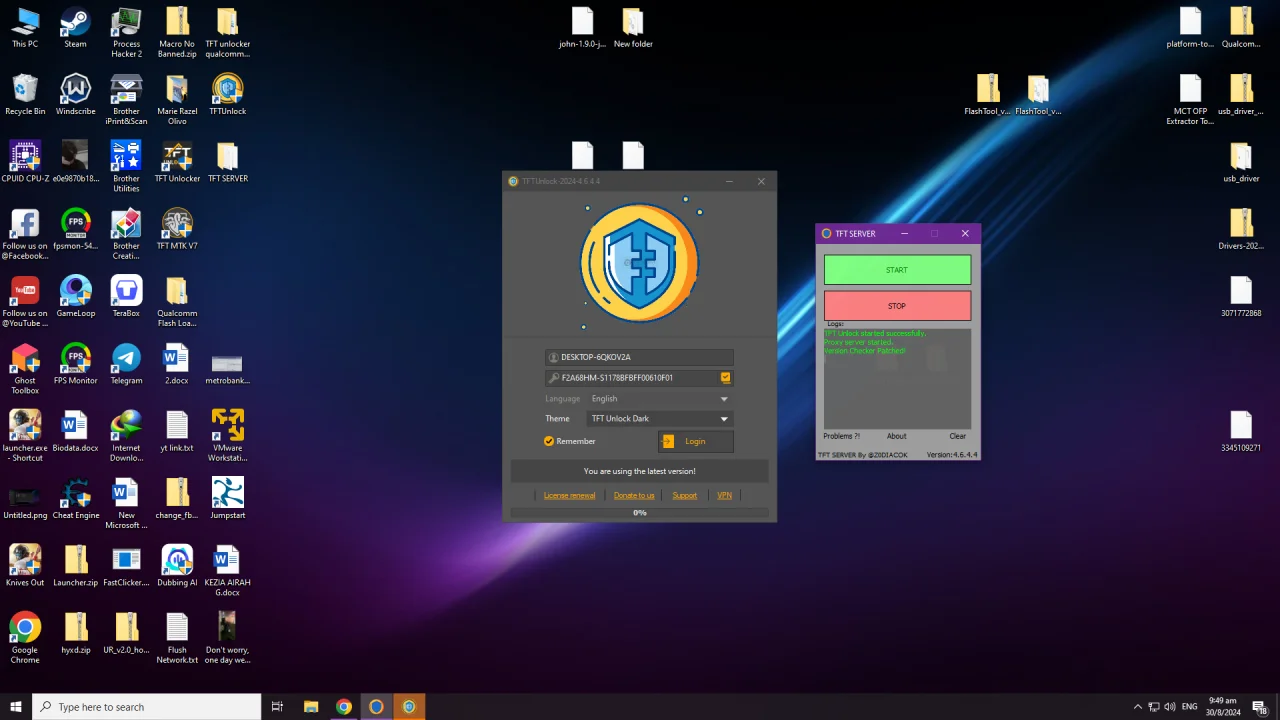
Task: Open the Donate to us link
Action: (634, 496)
